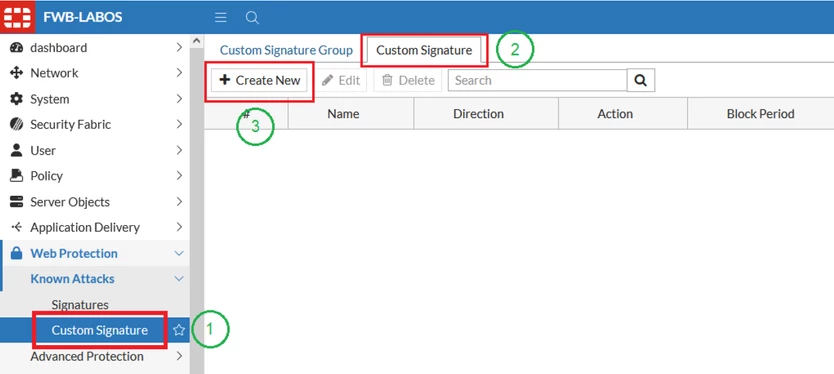
Task: Click the Network arrows icon
Action: (16, 73)
